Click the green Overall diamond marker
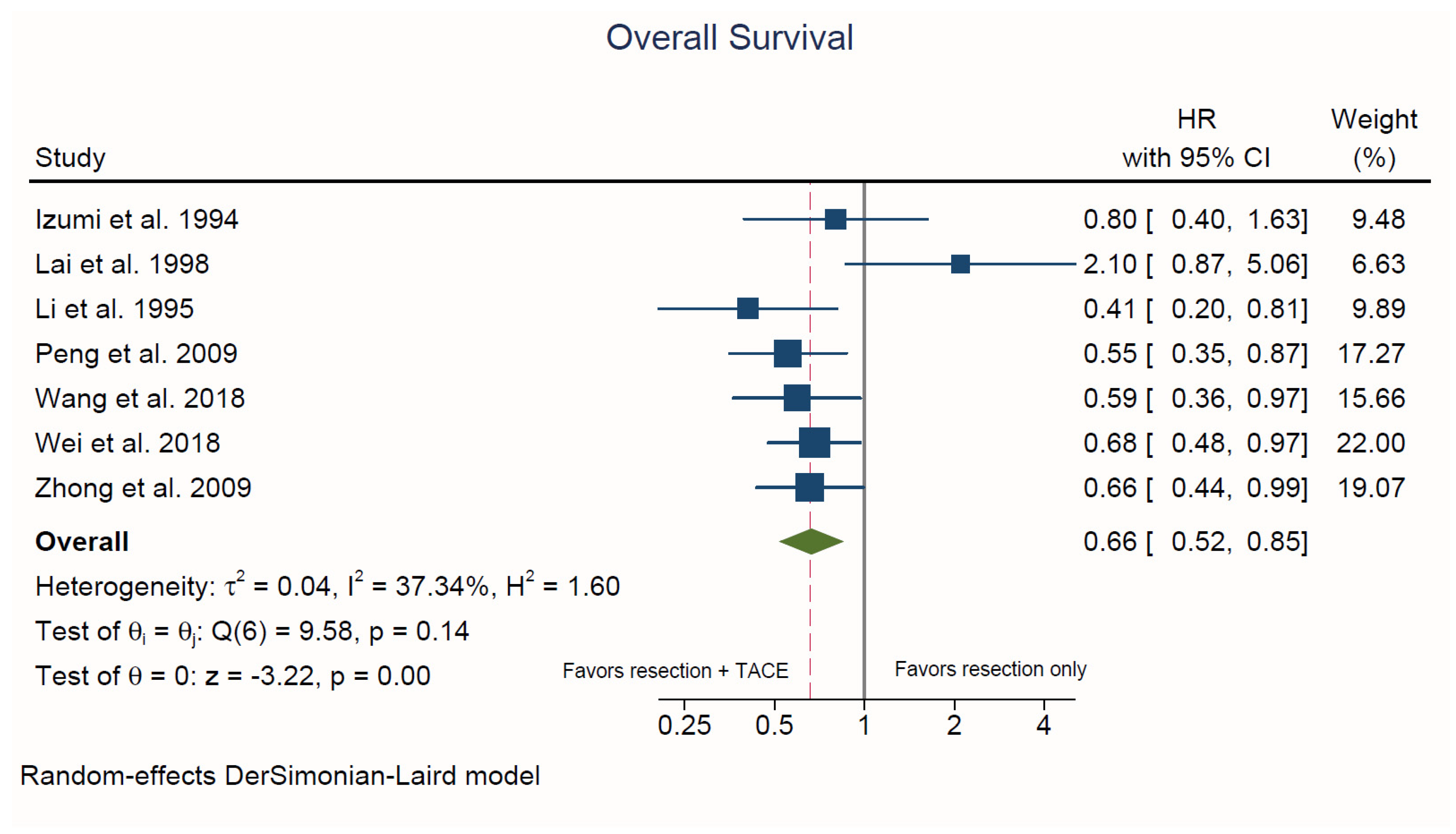The width and height of the screenshot is (1456, 834). tap(811, 541)
